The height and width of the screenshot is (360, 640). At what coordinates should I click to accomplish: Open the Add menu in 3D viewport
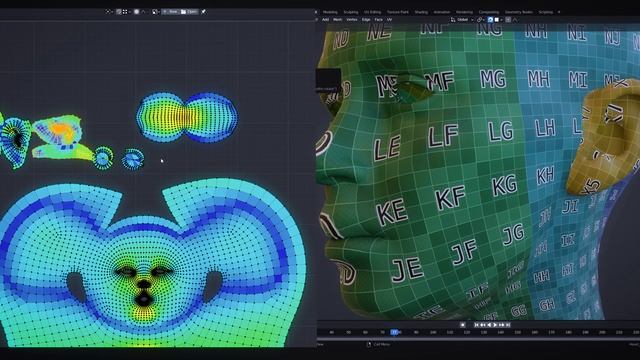tap(325, 20)
